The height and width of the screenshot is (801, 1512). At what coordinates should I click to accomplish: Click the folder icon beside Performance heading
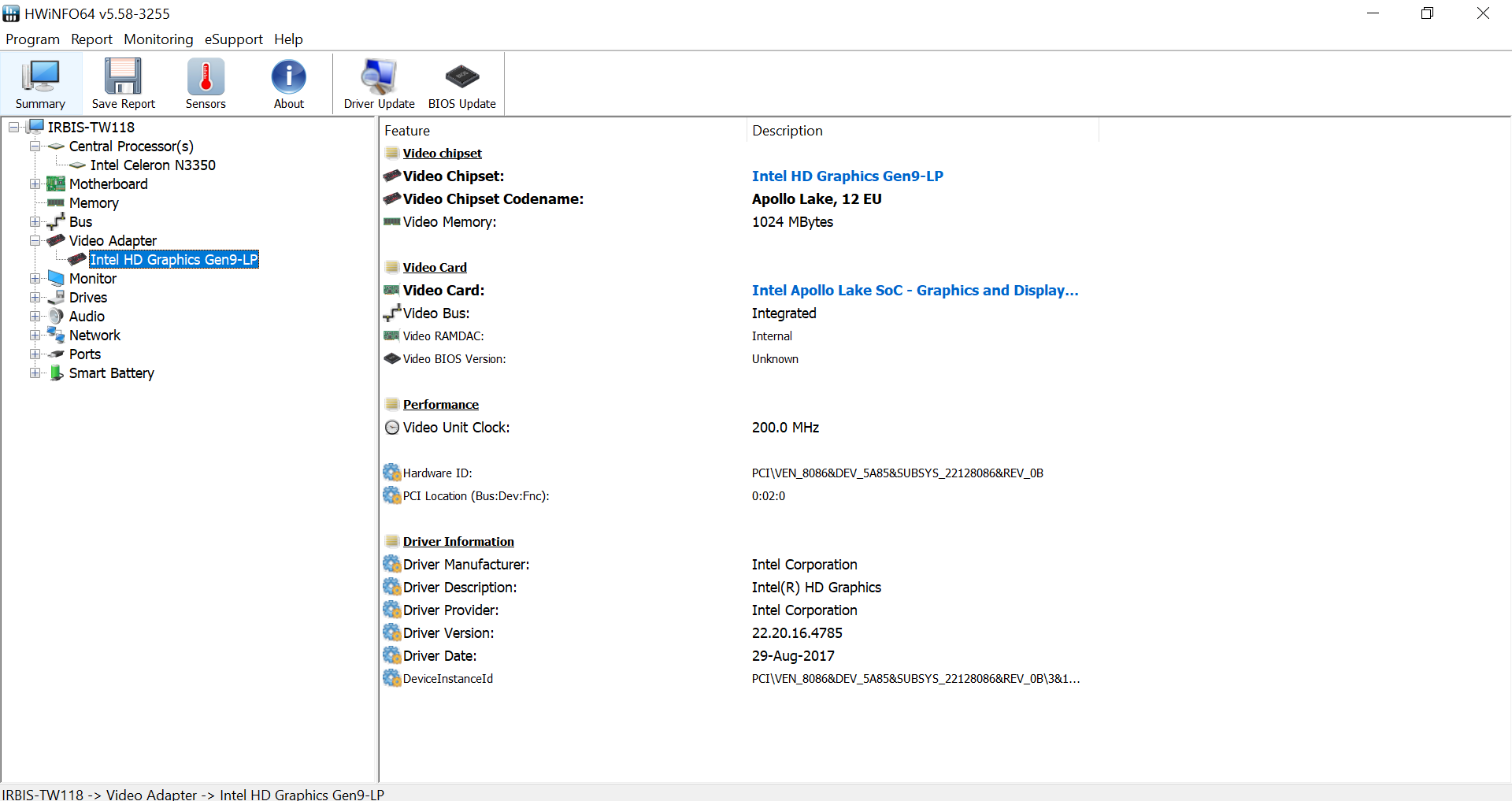point(392,404)
